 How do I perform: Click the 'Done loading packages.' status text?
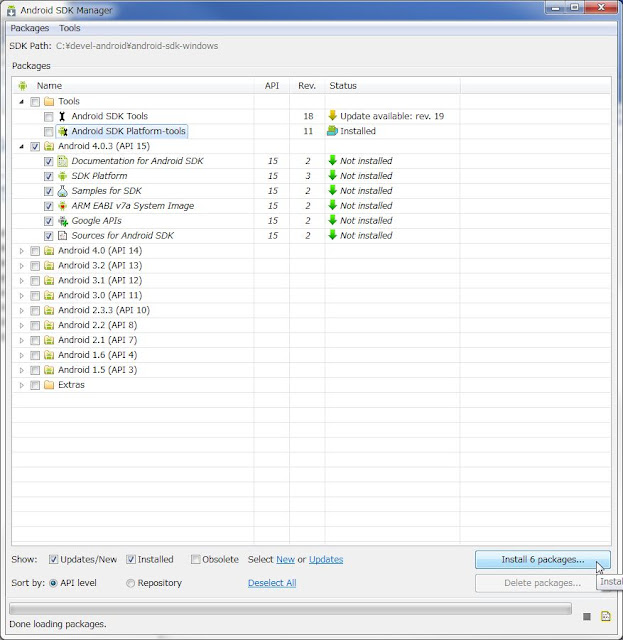coord(58,624)
